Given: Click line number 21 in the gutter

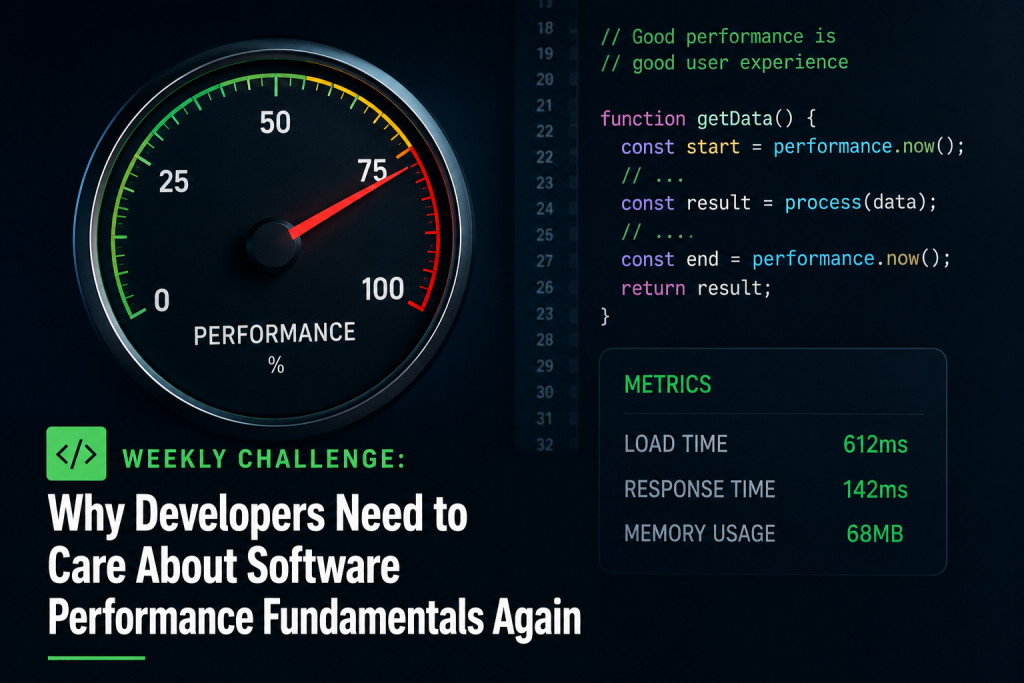Looking at the screenshot, I should (545, 106).
